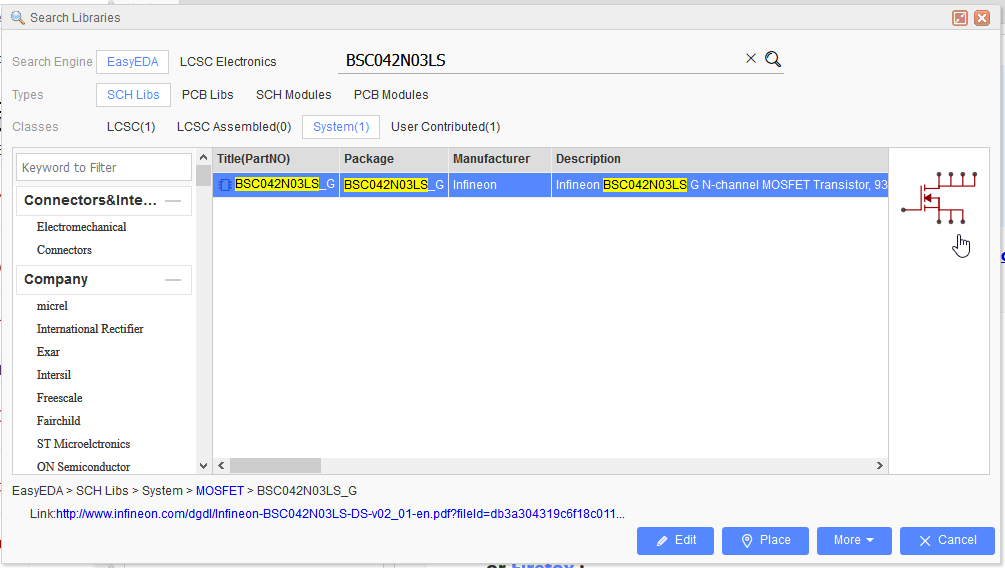The height and width of the screenshot is (568, 1005).
Task: Show User Contributed(1) class results
Action: click(x=445, y=127)
